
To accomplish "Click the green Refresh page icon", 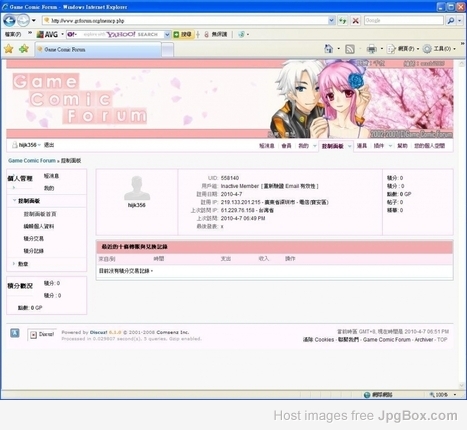I will point(342,21).
